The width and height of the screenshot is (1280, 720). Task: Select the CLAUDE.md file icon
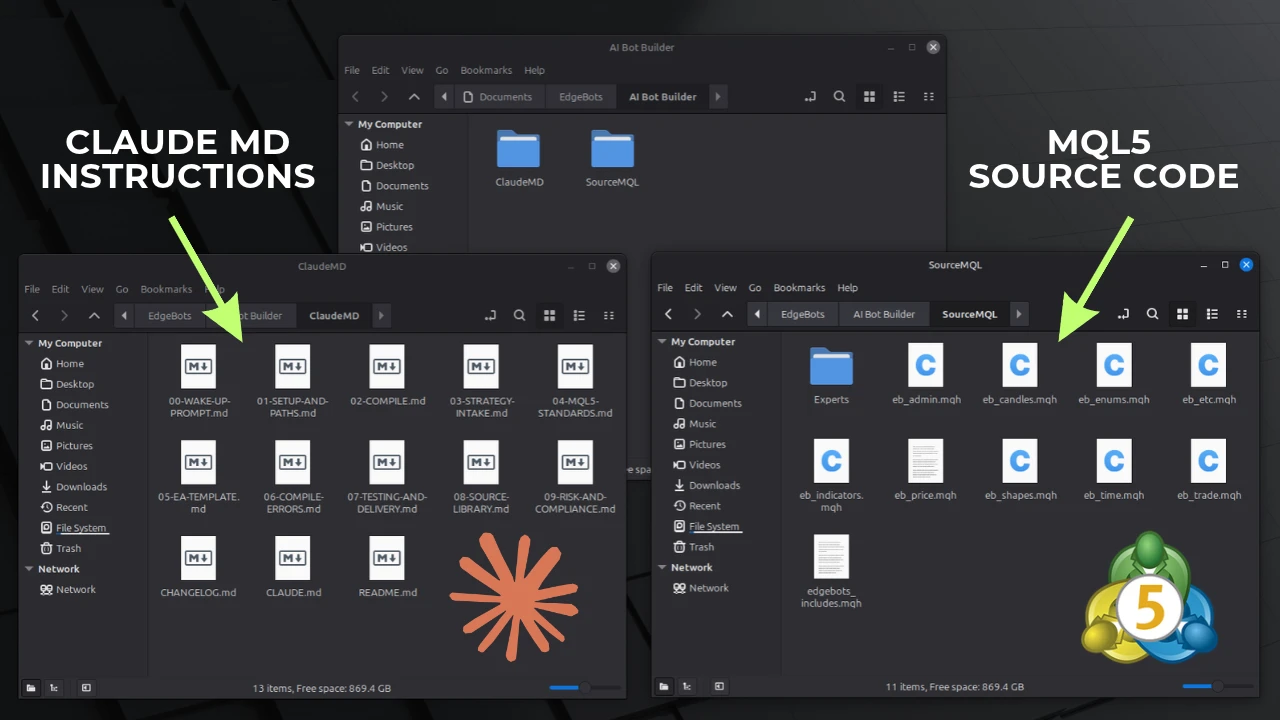pos(293,558)
